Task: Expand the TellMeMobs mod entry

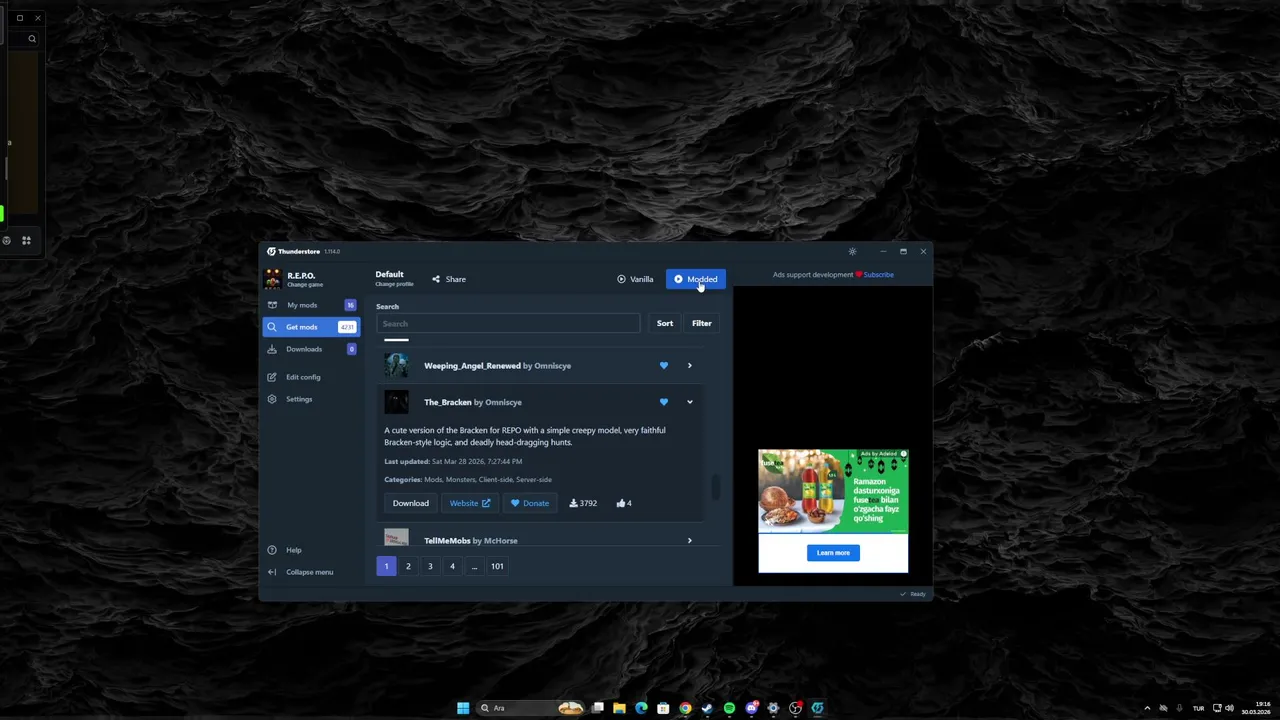Action: 689,541
